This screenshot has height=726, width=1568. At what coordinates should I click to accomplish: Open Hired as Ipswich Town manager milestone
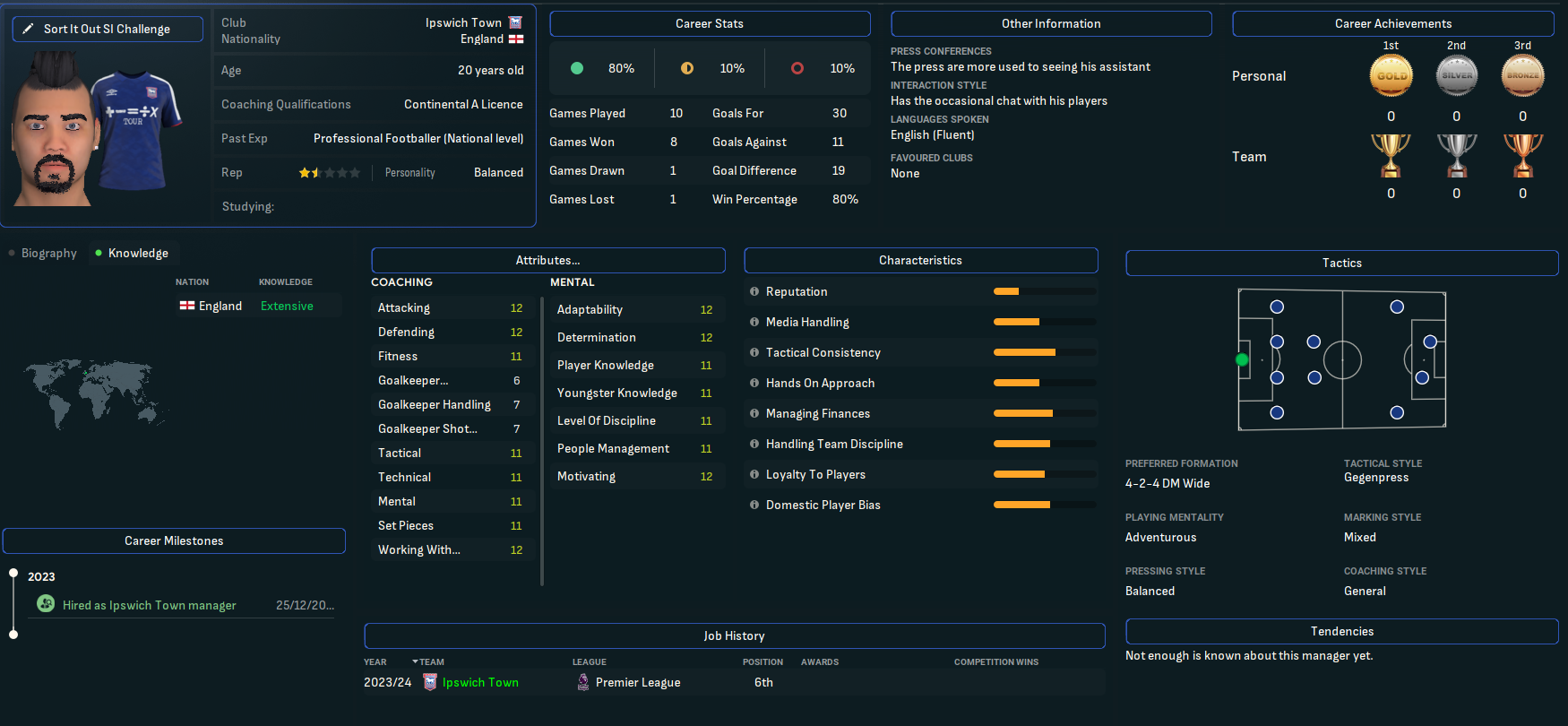point(150,605)
